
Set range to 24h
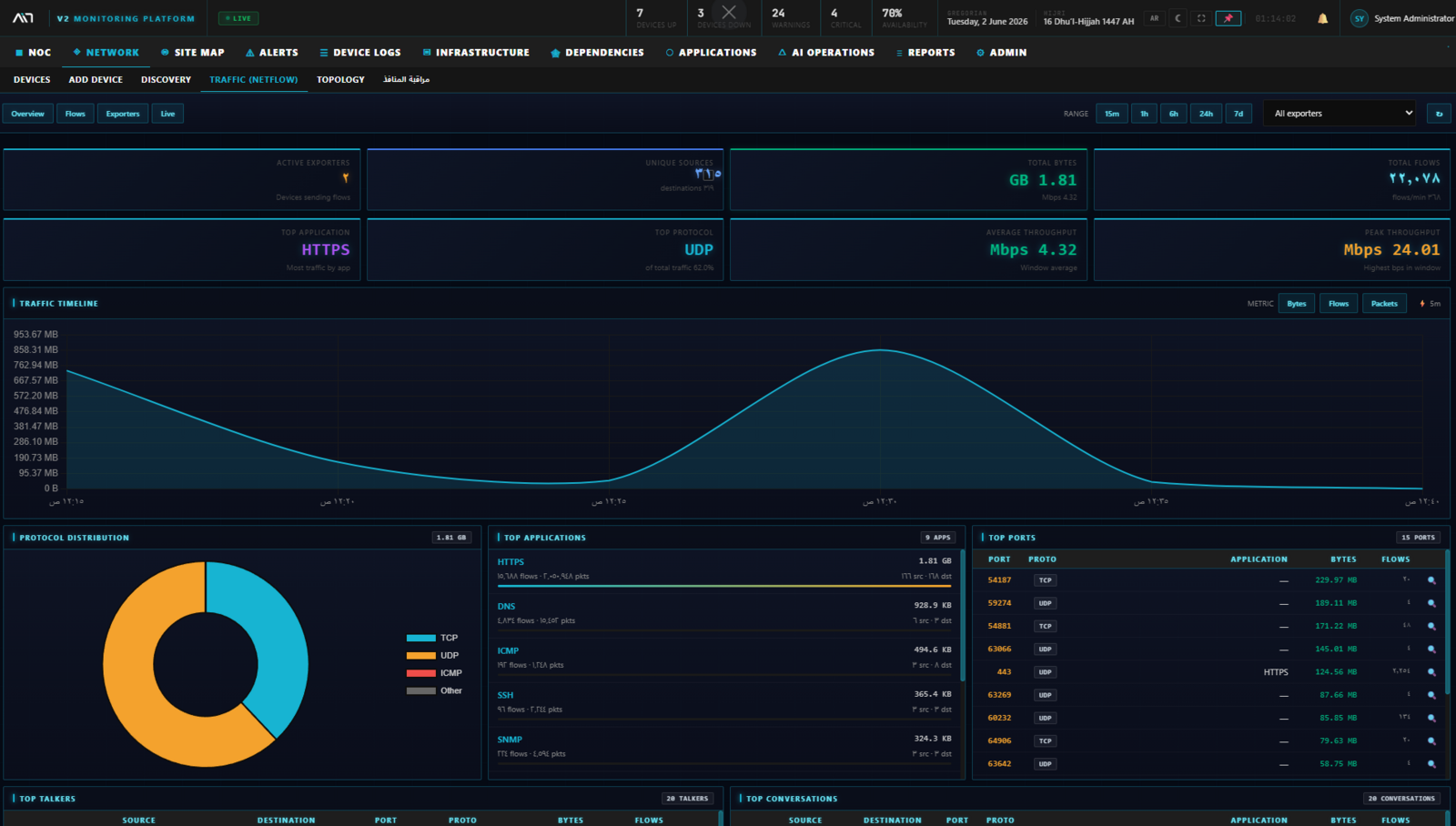click(x=1206, y=114)
